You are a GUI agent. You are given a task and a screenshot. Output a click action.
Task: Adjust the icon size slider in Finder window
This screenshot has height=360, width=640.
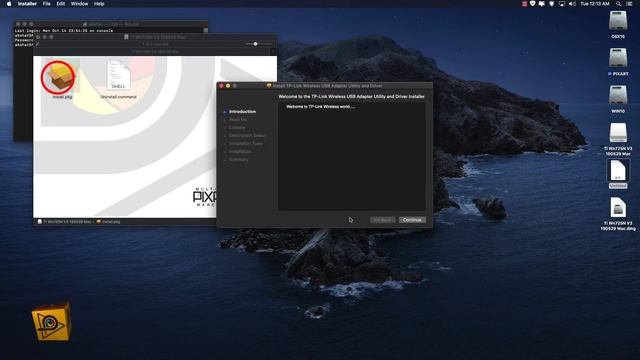[x=256, y=44]
